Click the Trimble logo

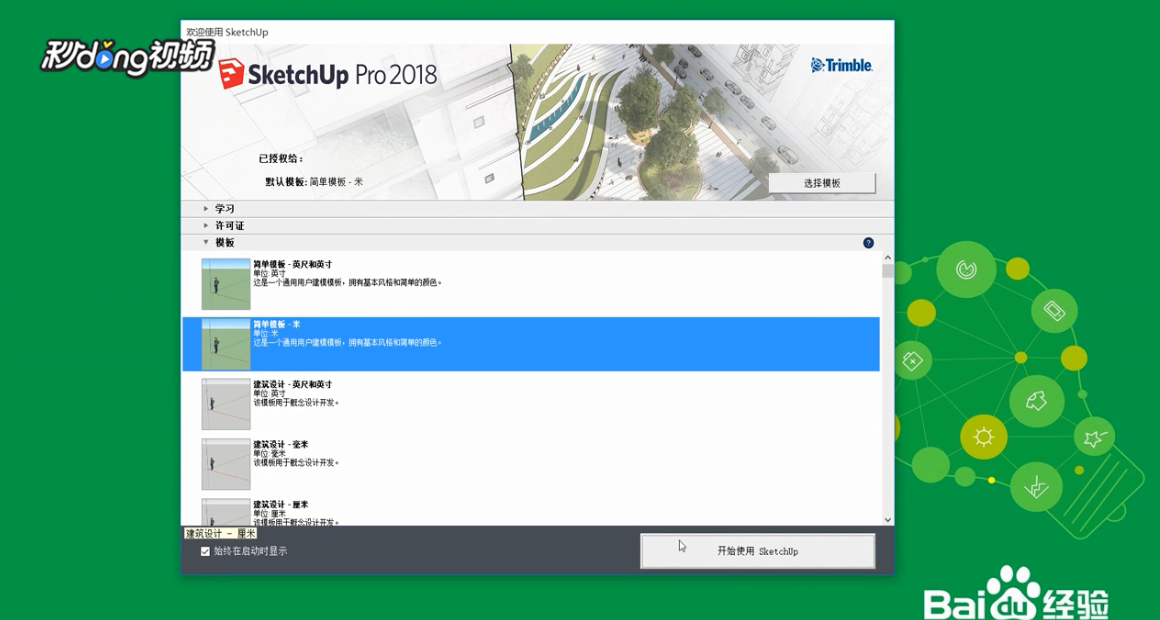tap(842, 65)
